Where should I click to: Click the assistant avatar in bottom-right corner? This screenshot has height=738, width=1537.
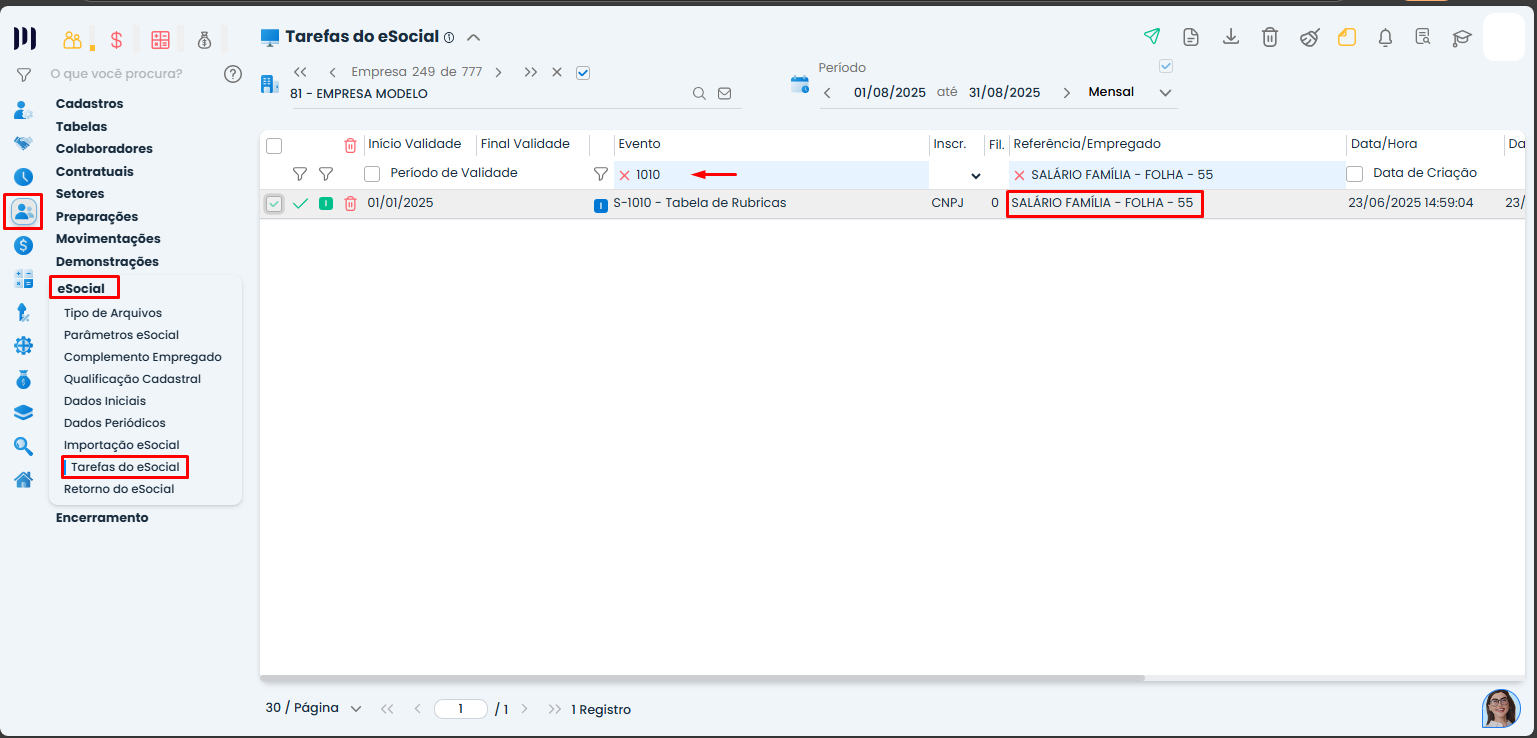[x=1501, y=708]
